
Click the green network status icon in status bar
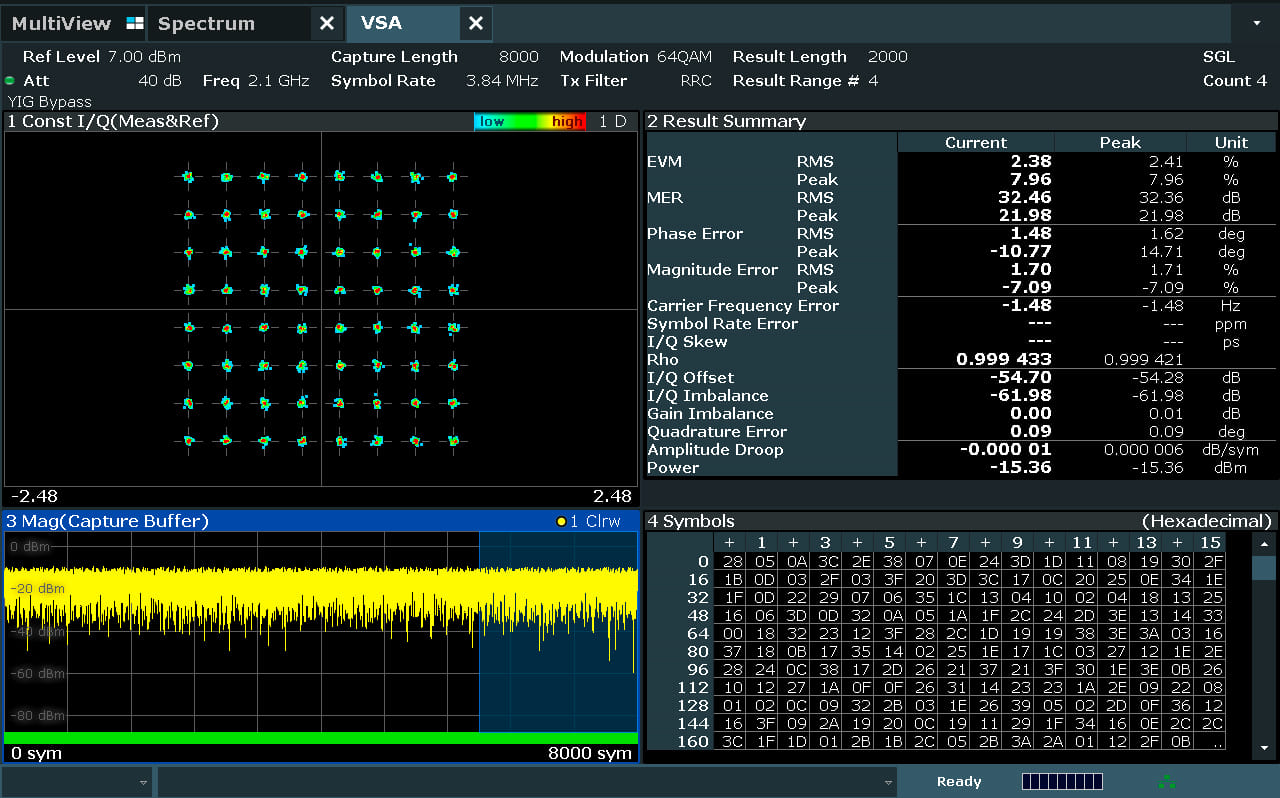click(1166, 781)
